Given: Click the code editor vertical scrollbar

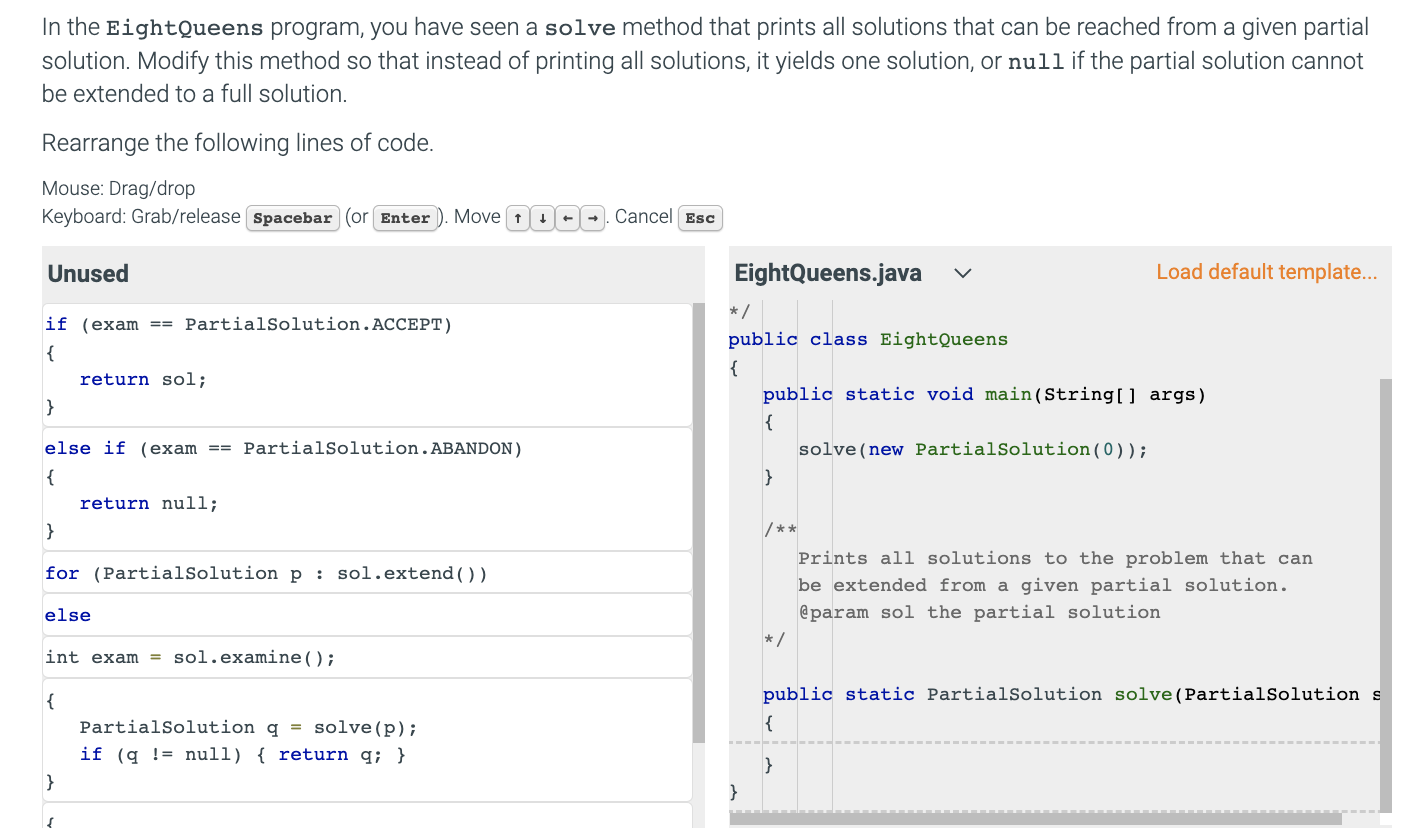Looking at the screenshot, I should click(x=1385, y=595).
